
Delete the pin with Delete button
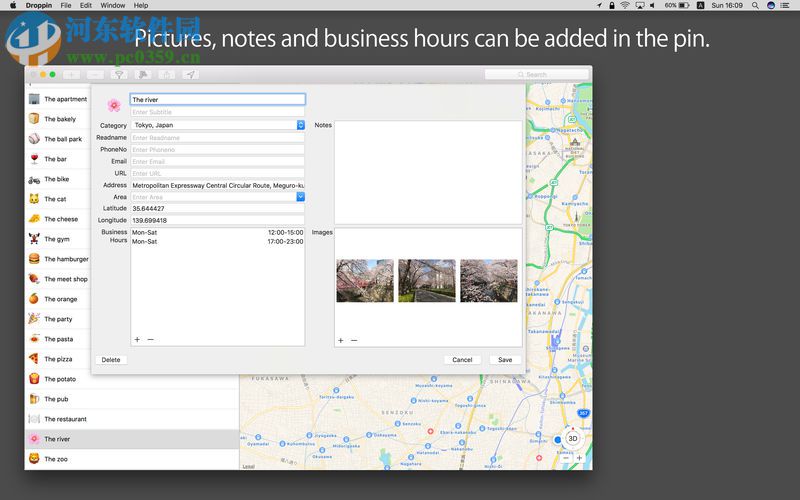(x=111, y=360)
